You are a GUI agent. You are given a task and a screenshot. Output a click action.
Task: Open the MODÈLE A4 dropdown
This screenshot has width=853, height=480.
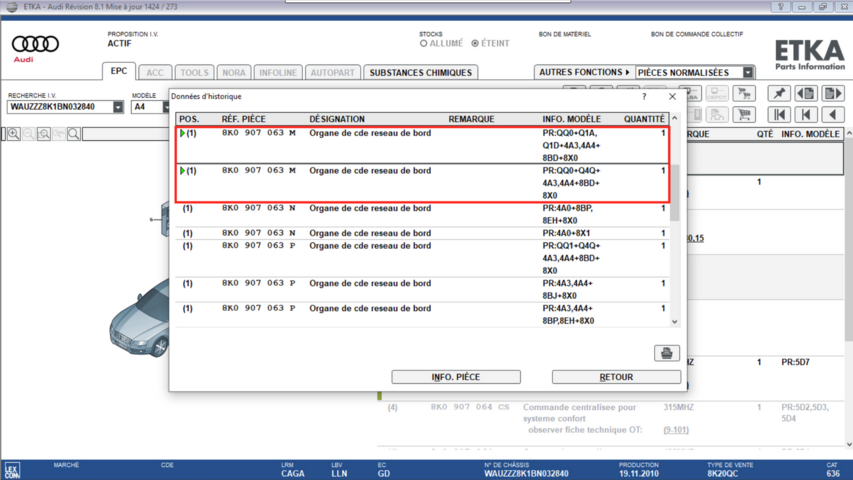(x=165, y=107)
